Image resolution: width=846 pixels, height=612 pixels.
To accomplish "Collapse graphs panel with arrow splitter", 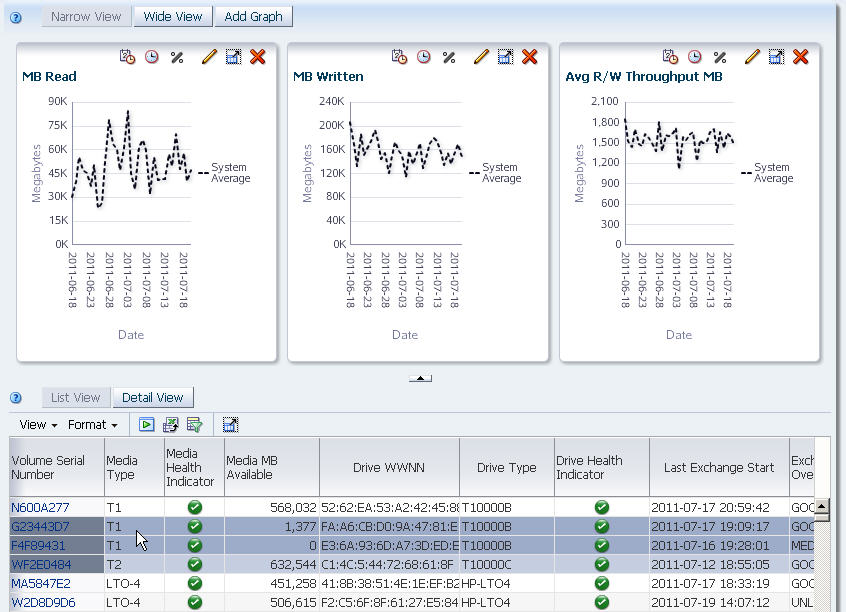I will [x=420, y=378].
